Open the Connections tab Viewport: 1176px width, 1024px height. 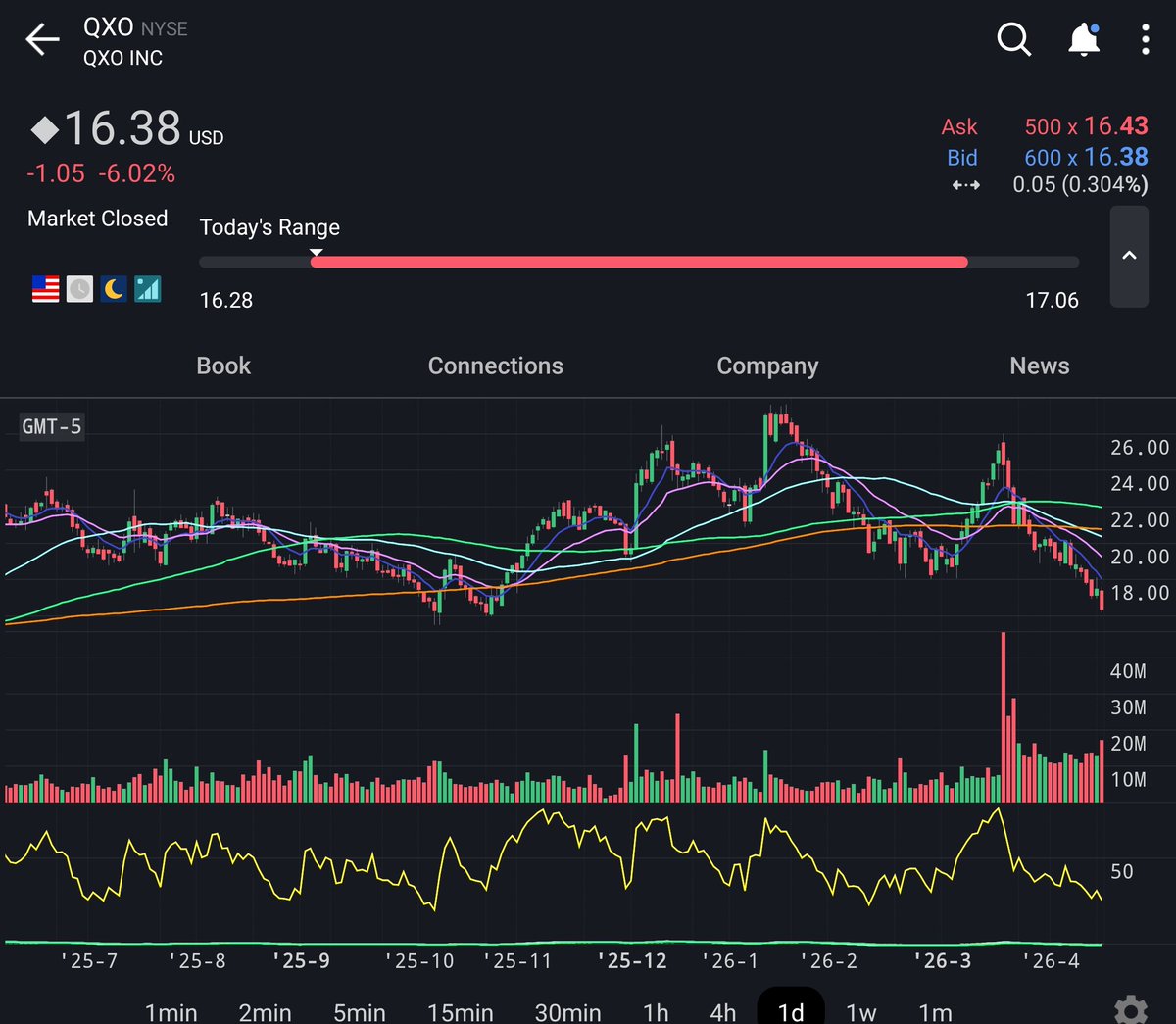[x=496, y=366]
